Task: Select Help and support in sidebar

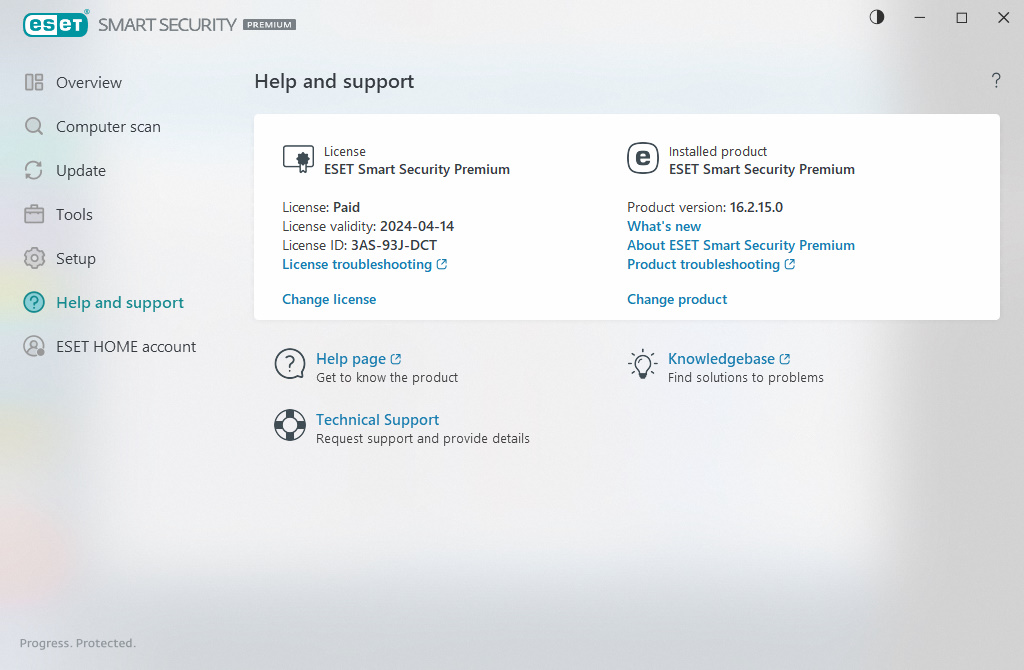Action: click(x=120, y=302)
